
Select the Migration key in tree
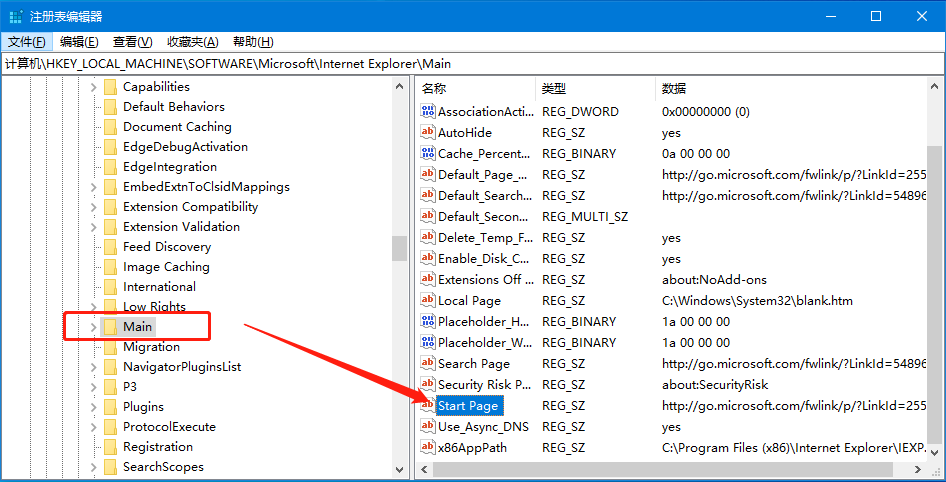pyautogui.click(x=151, y=347)
